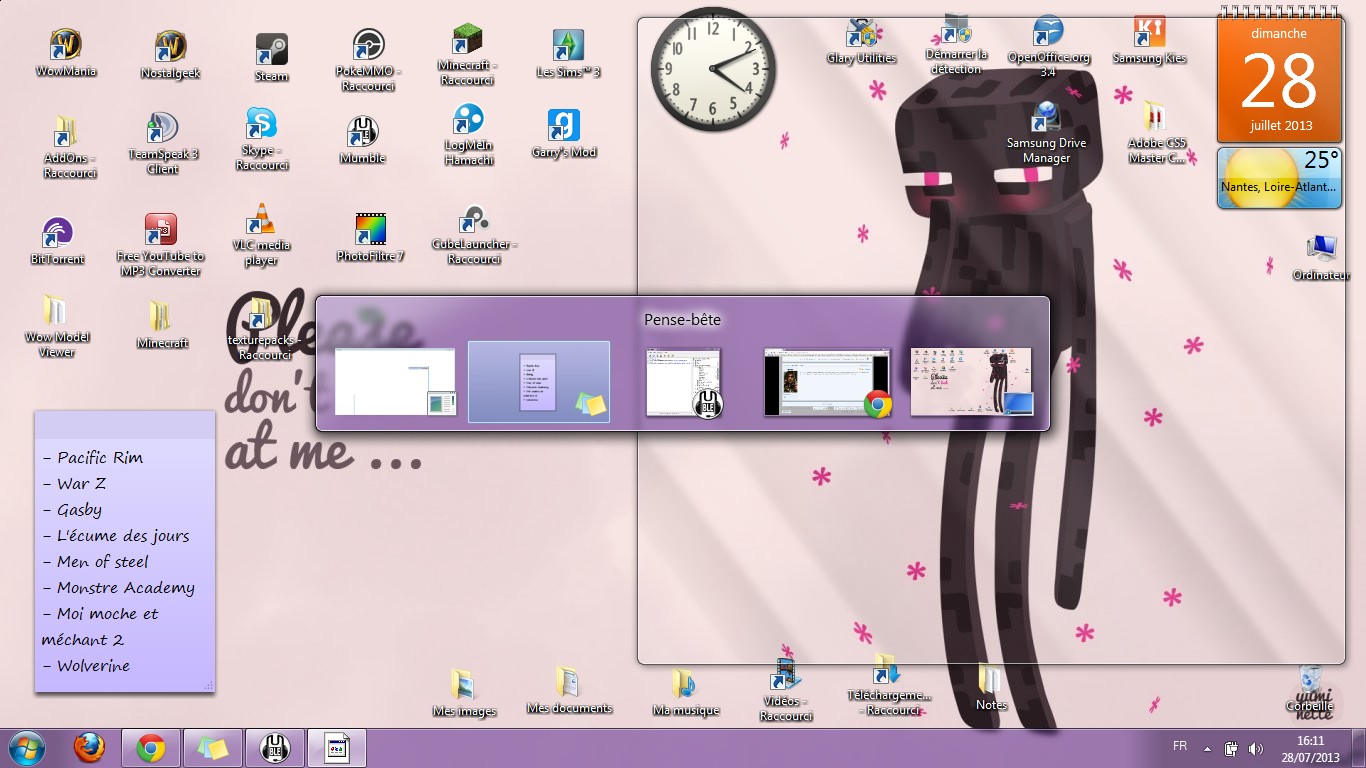
Task: Open Firefox from the taskbar
Action: 89,748
